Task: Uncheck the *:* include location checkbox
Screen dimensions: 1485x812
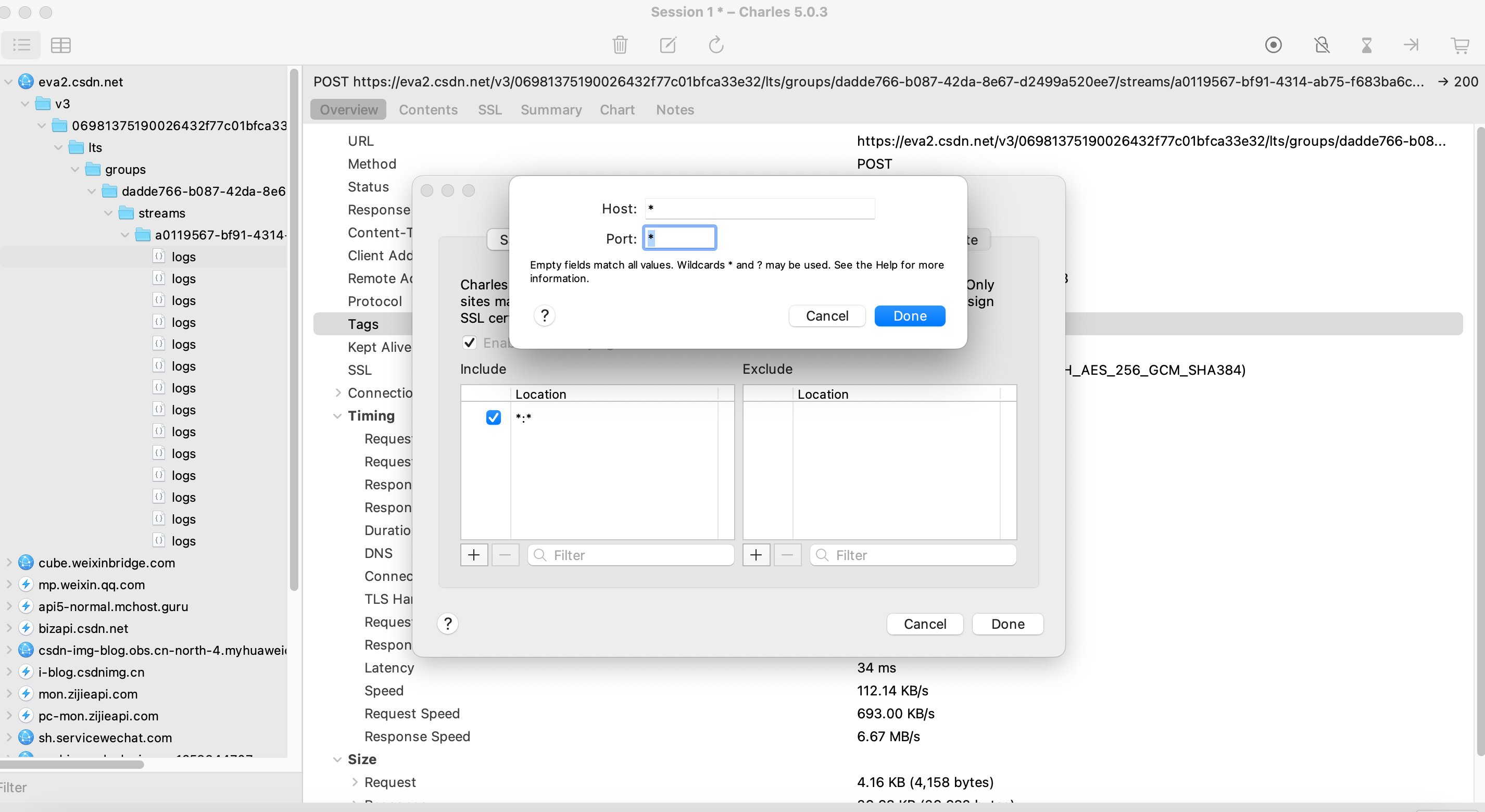Action: 493,417
